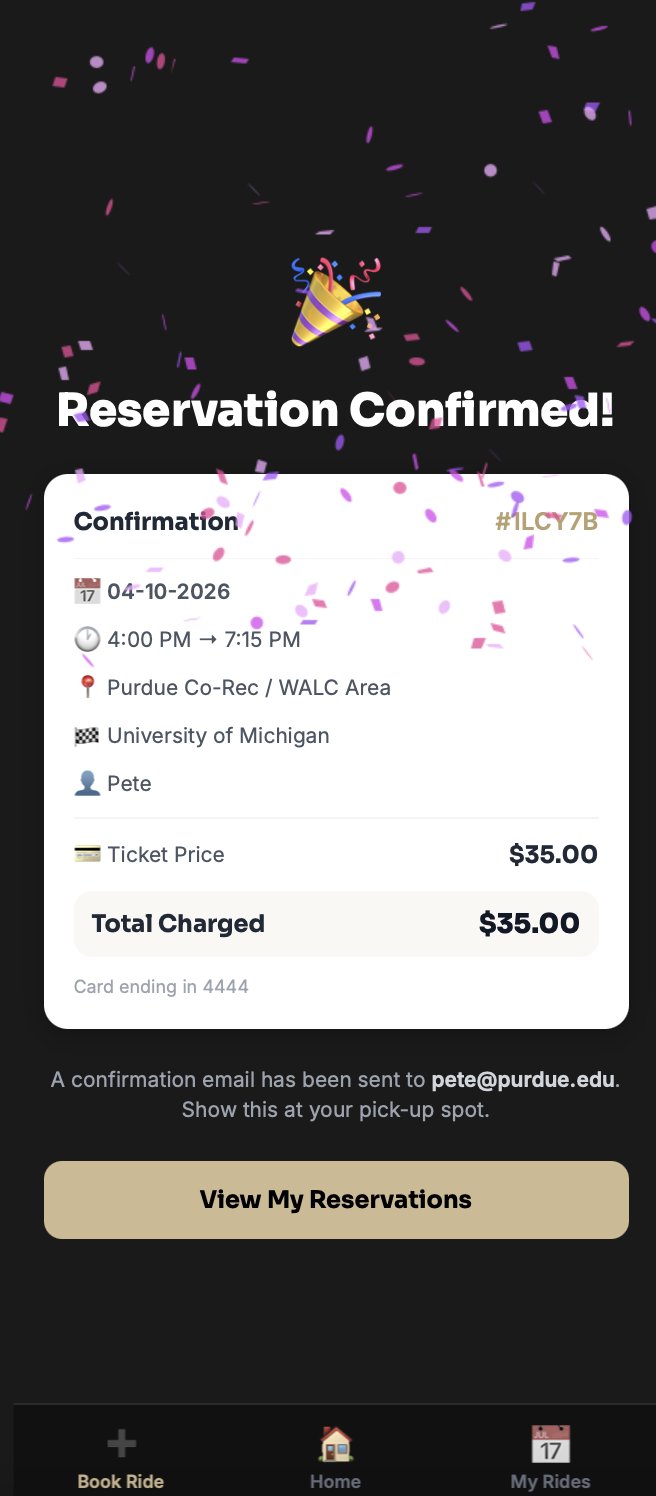
Task: Click the pete@purdue.edu email address
Action: 523,1080
